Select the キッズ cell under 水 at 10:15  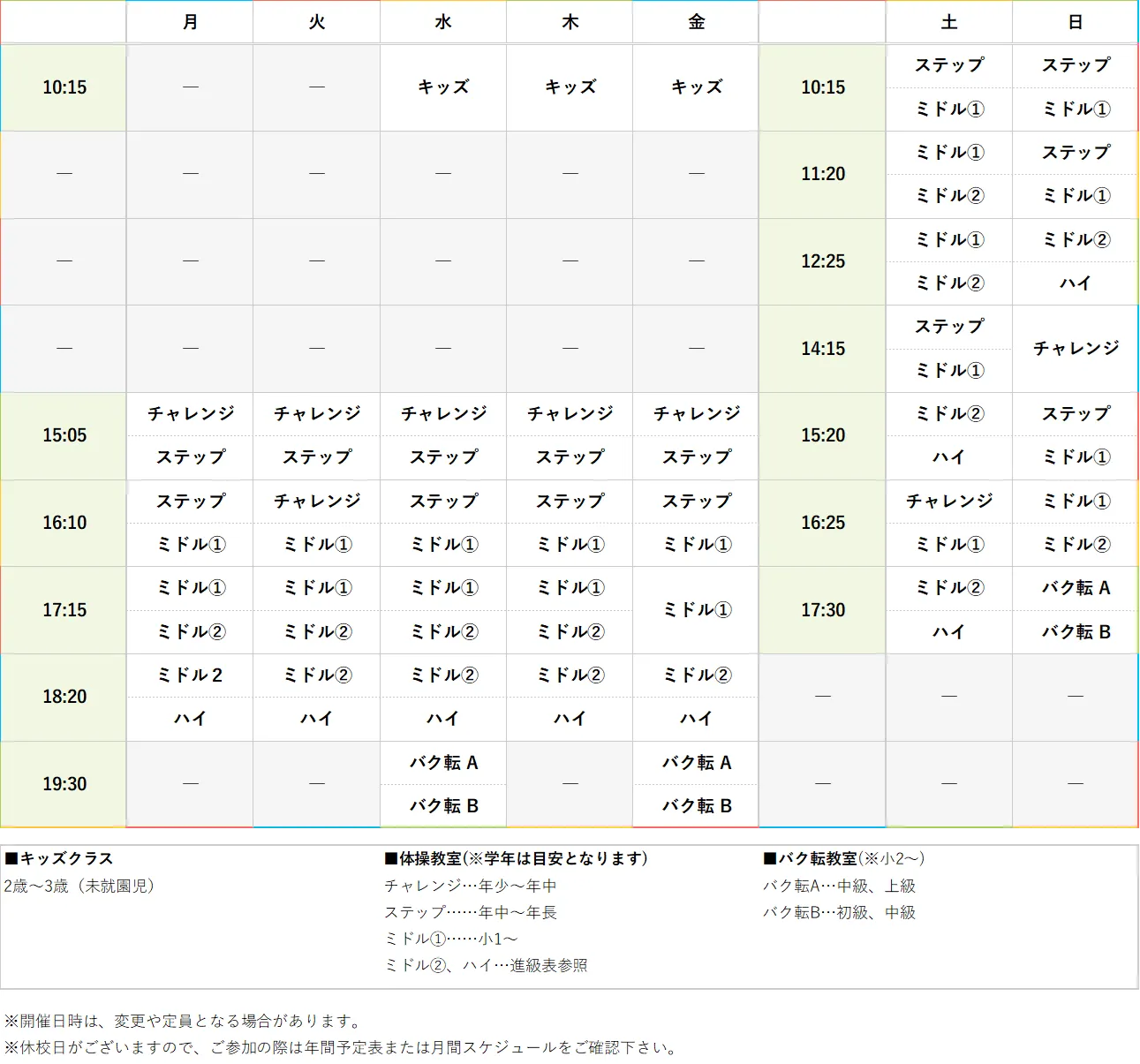coord(442,87)
